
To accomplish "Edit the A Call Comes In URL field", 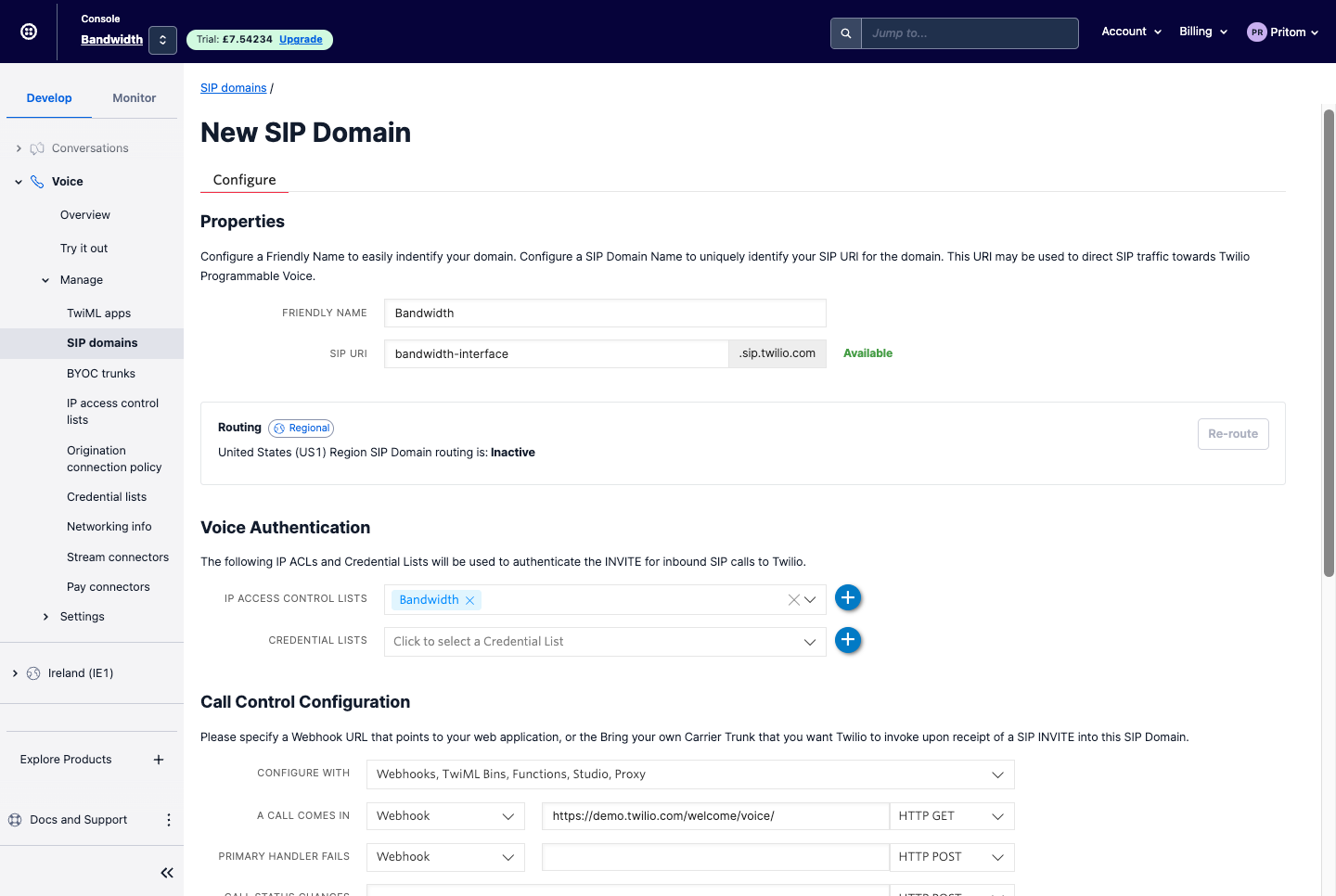I will 715,816.
